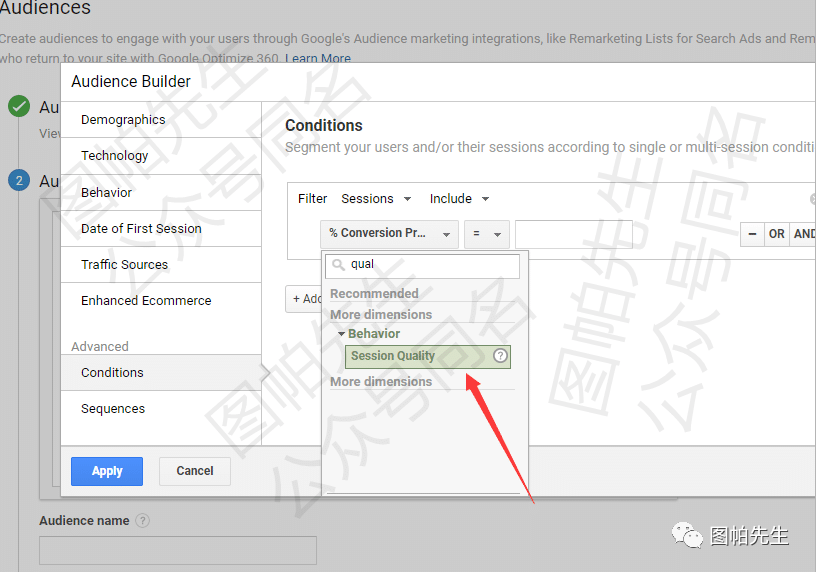This screenshot has width=816, height=572.
Task: Click the Learn More link
Action: [x=318, y=59]
